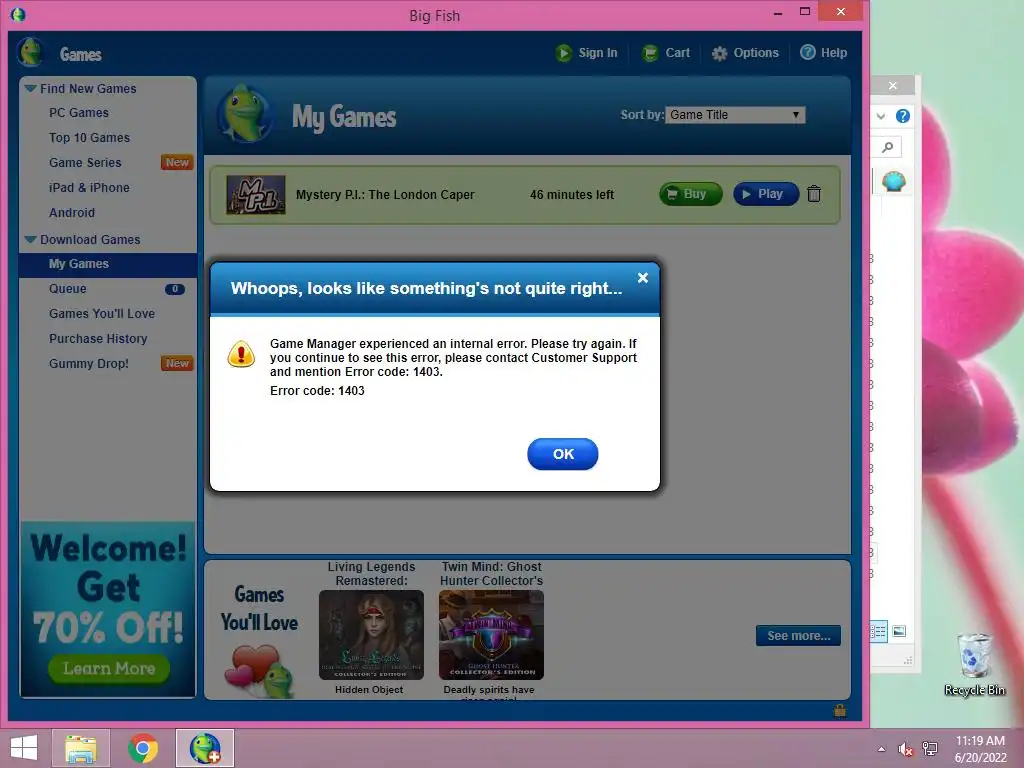Open the Sort by Game Title dropdown
Screen dimensions: 1024x768
(735, 115)
